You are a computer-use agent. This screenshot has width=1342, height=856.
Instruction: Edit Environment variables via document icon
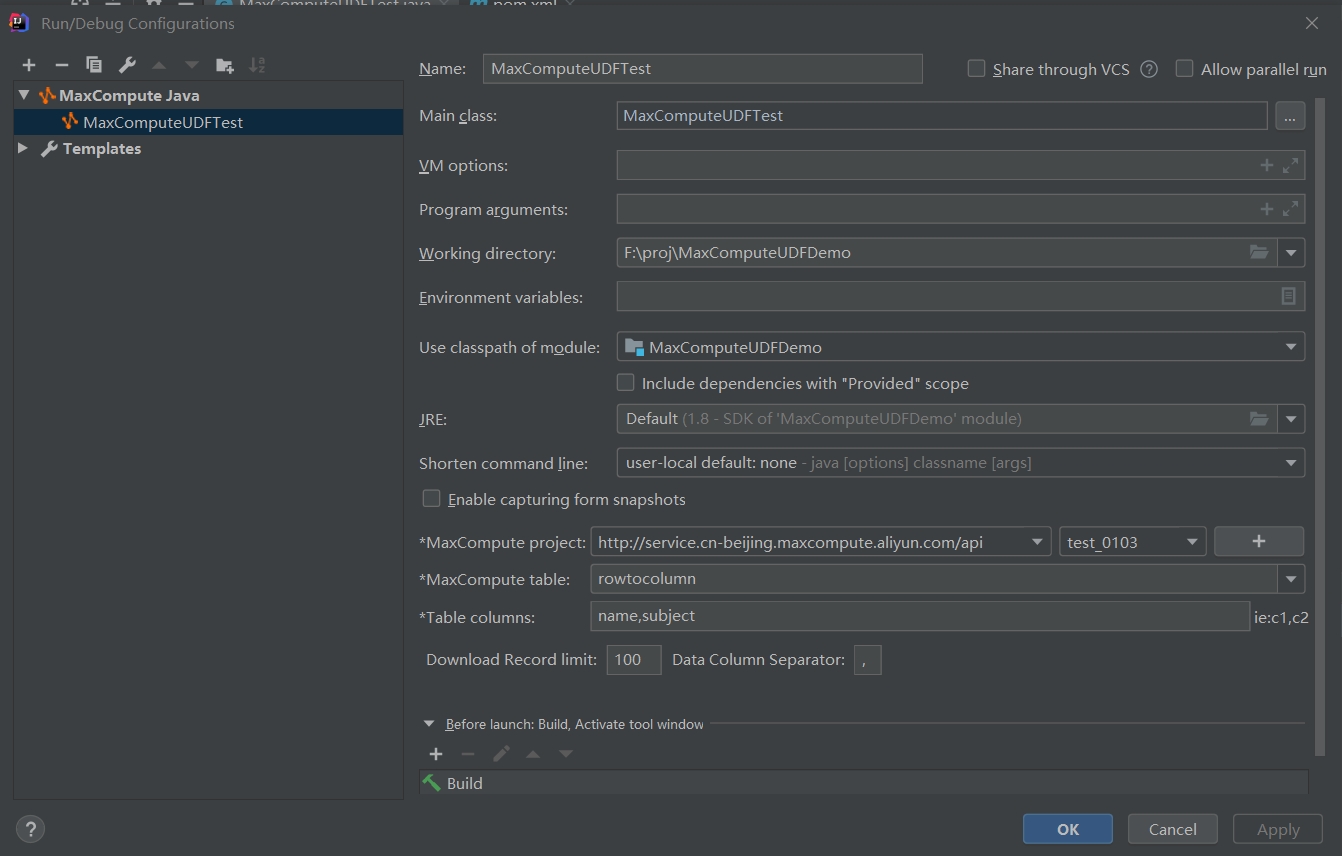(x=1288, y=296)
